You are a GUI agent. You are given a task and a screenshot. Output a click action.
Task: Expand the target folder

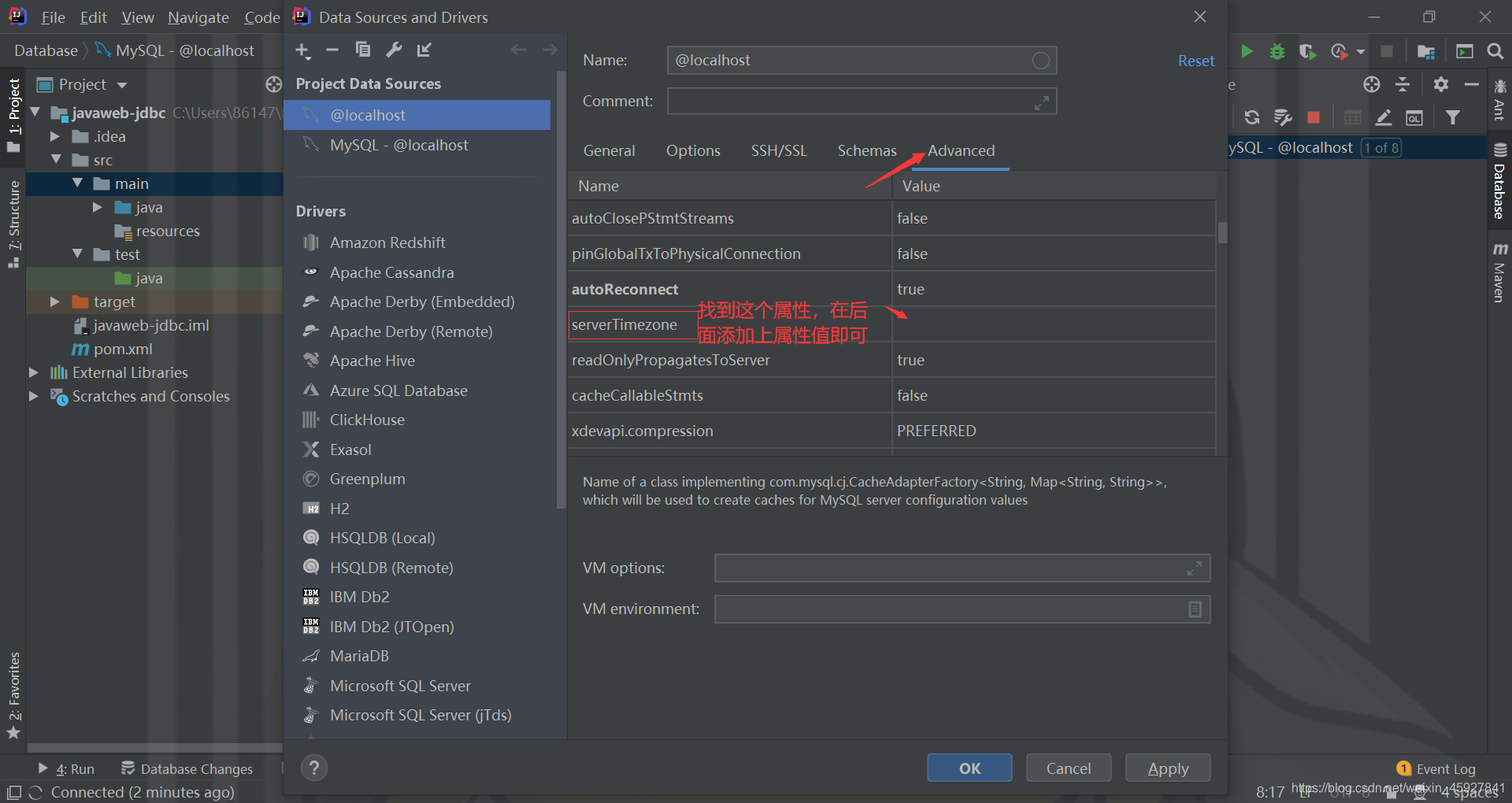tap(55, 302)
